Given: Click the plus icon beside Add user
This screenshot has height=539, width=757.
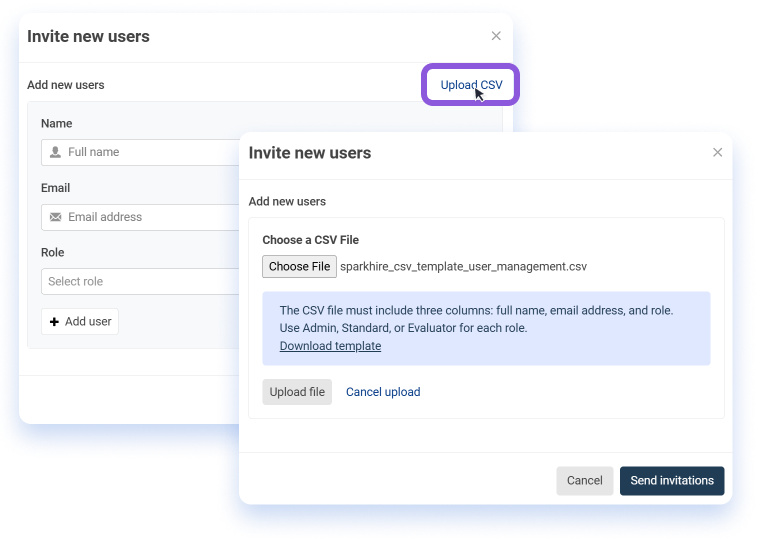Looking at the screenshot, I should click(x=54, y=322).
